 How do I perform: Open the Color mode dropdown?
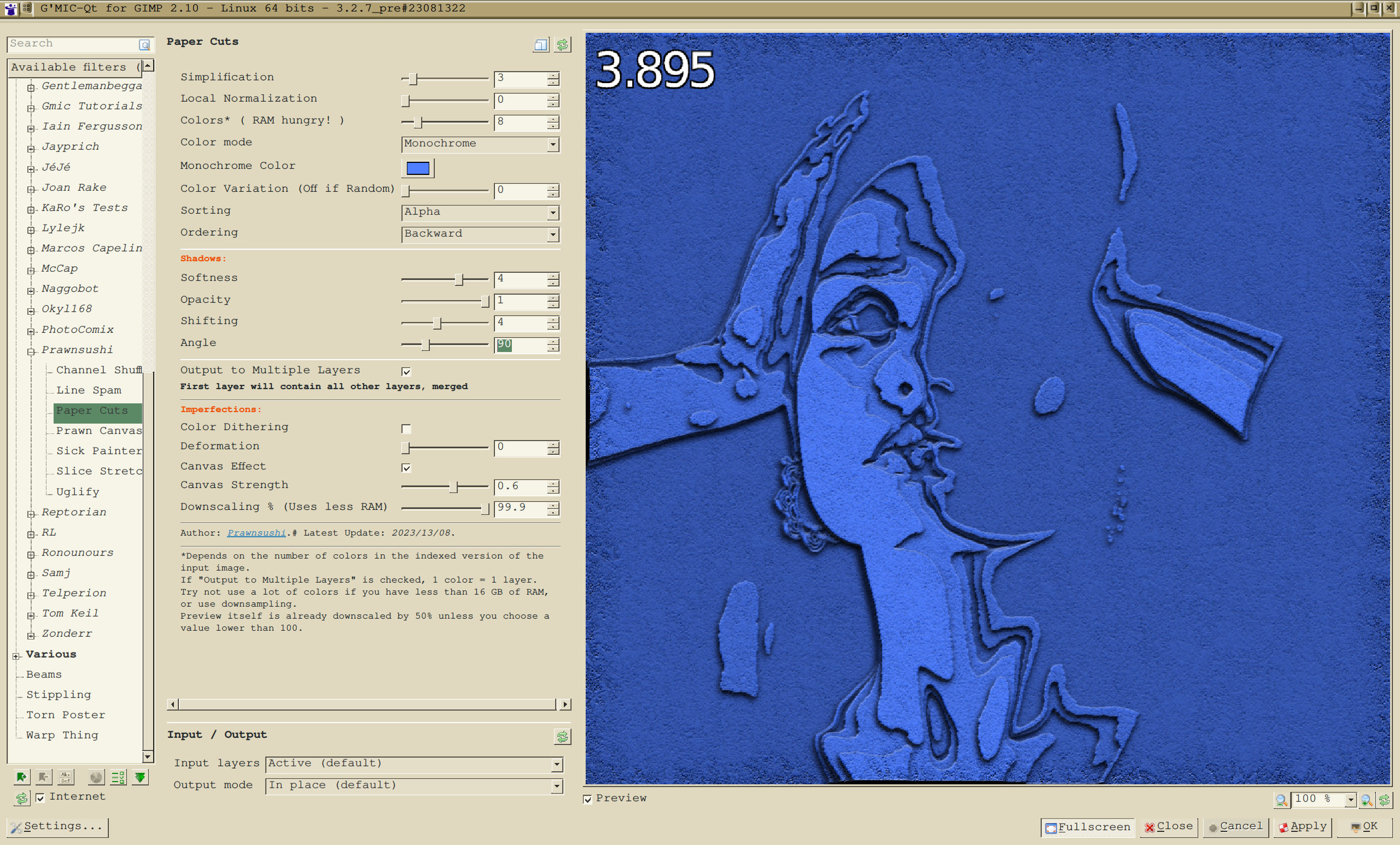[480, 144]
